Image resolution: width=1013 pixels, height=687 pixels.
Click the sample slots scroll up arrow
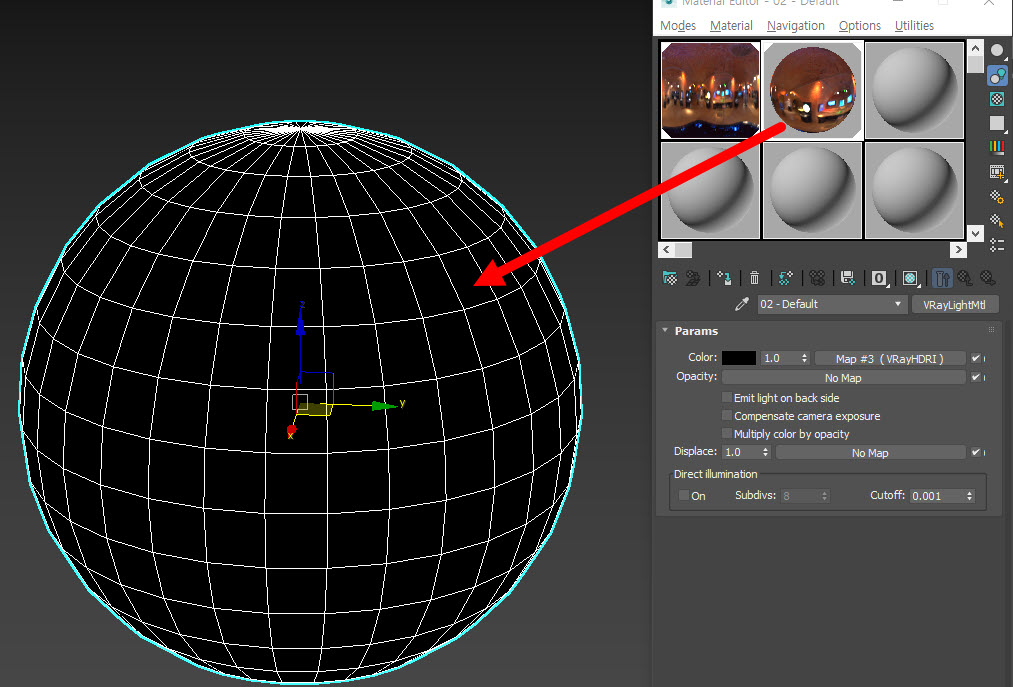tap(976, 48)
